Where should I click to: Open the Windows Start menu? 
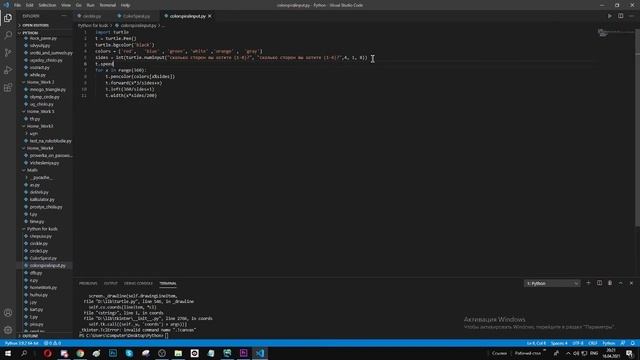(x=8, y=353)
